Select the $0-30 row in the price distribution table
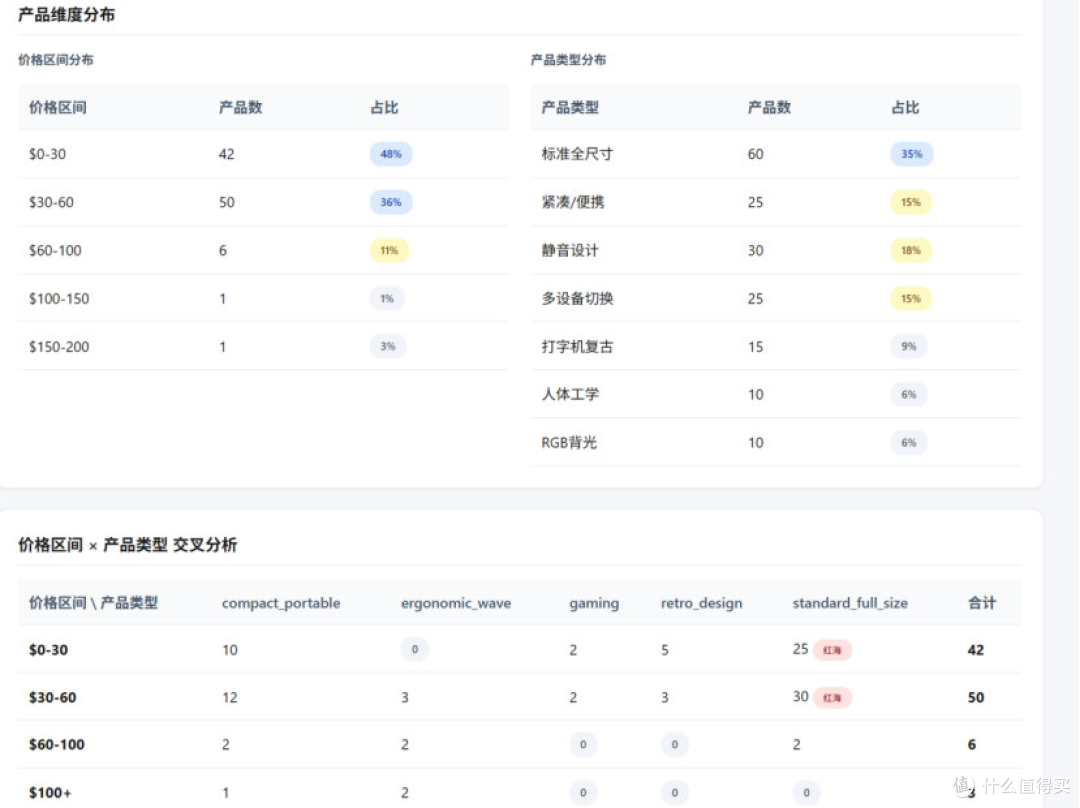The height and width of the screenshot is (808, 1080). coord(263,154)
